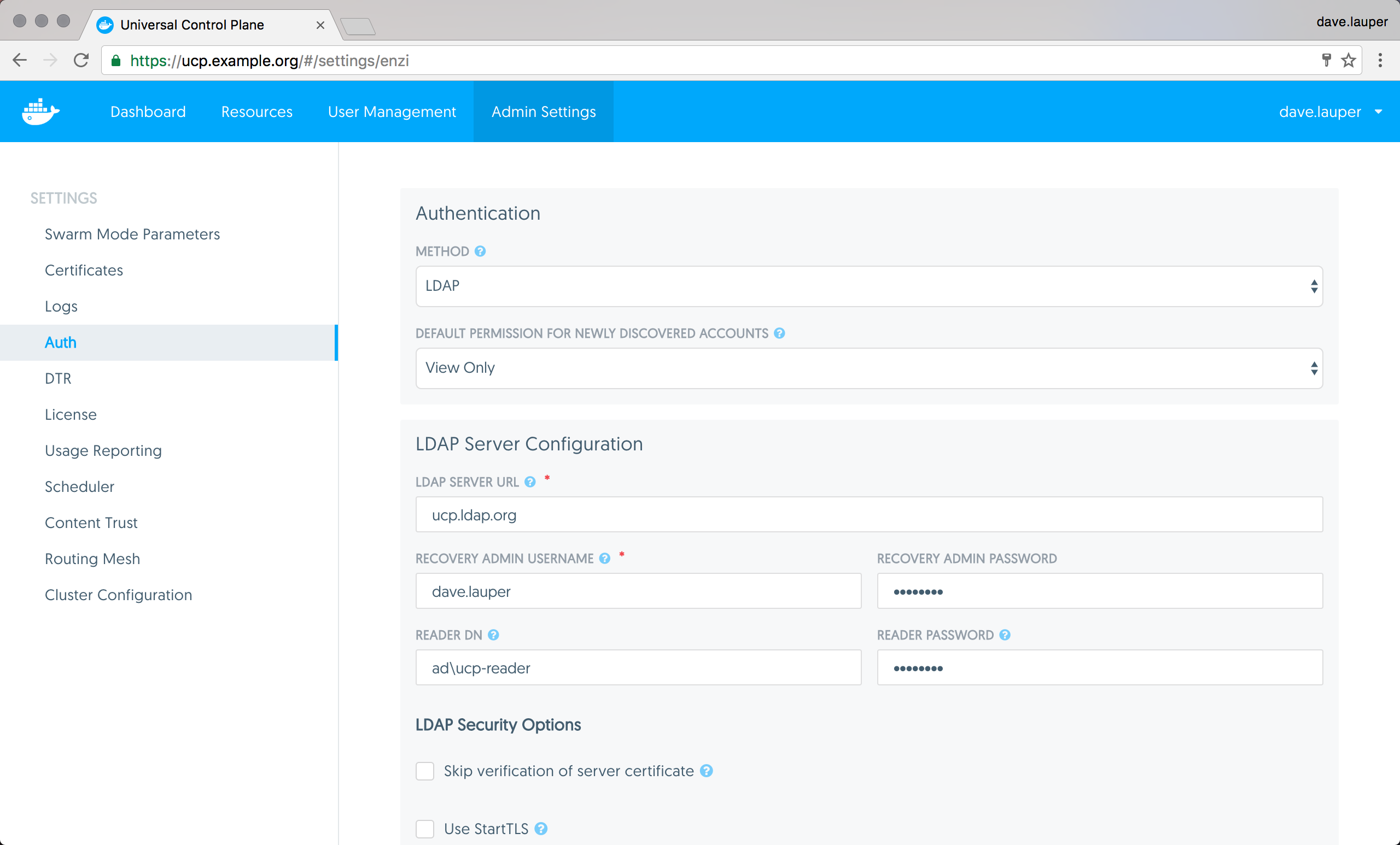The height and width of the screenshot is (845, 1400).
Task: Enable Skip verification of server certificate
Action: (424, 771)
